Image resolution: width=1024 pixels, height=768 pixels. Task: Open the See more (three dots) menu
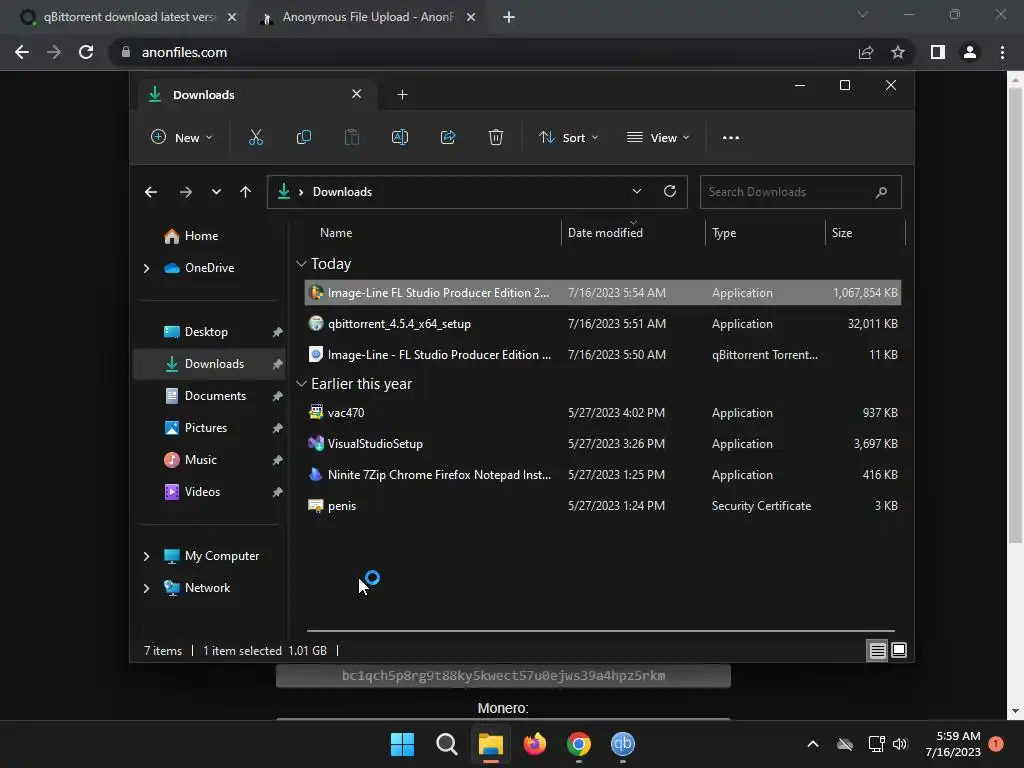tap(731, 138)
